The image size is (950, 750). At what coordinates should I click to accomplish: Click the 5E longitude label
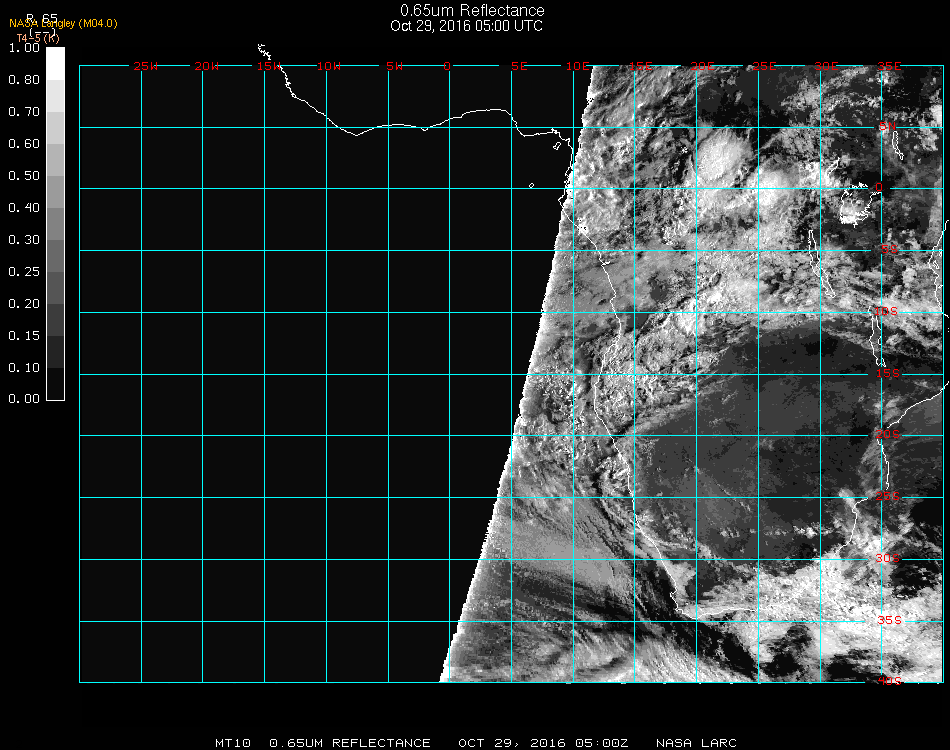[x=519, y=66]
